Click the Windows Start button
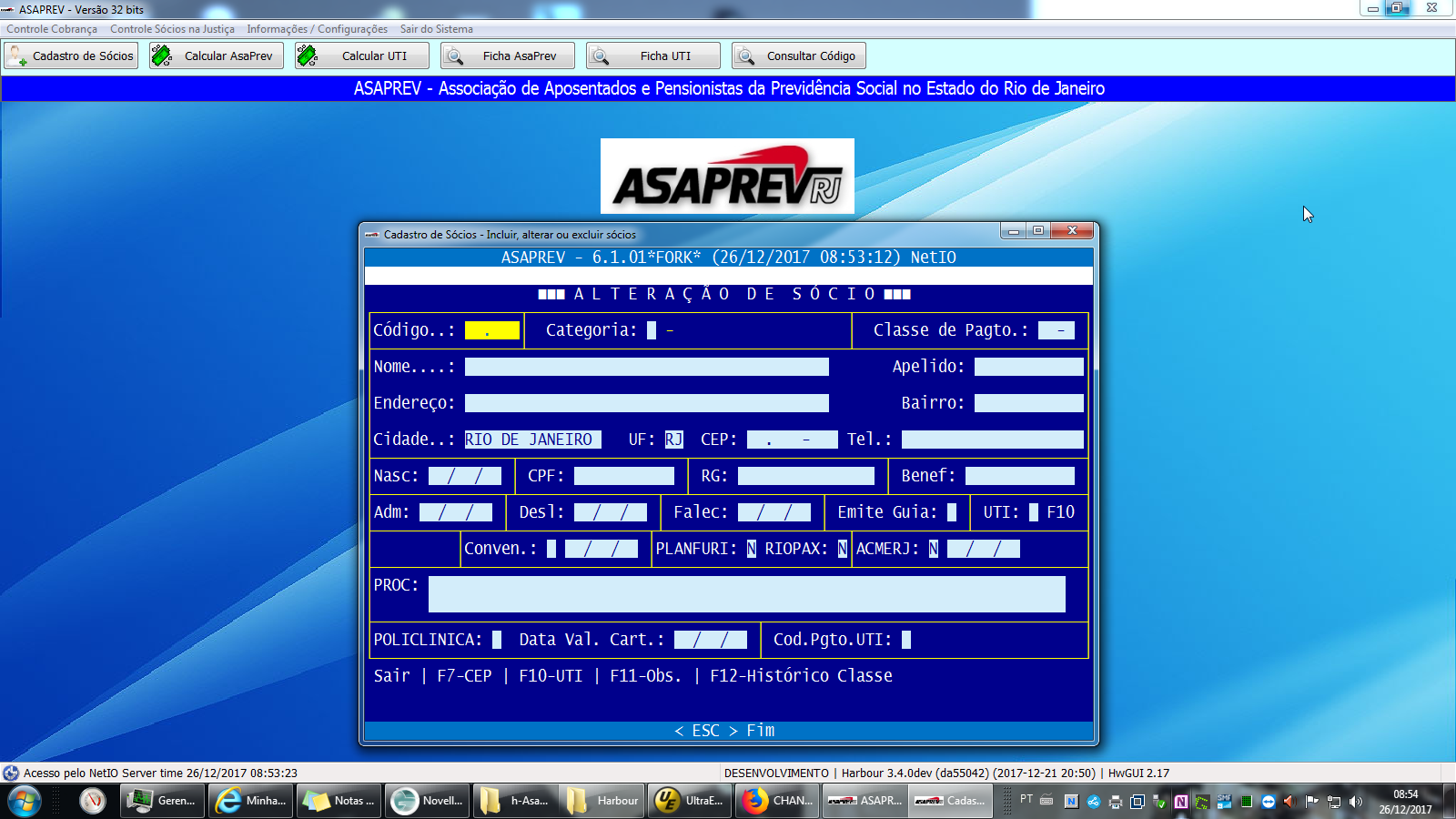Screen dimensions: 1456x819 pyautogui.click(x=24, y=801)
